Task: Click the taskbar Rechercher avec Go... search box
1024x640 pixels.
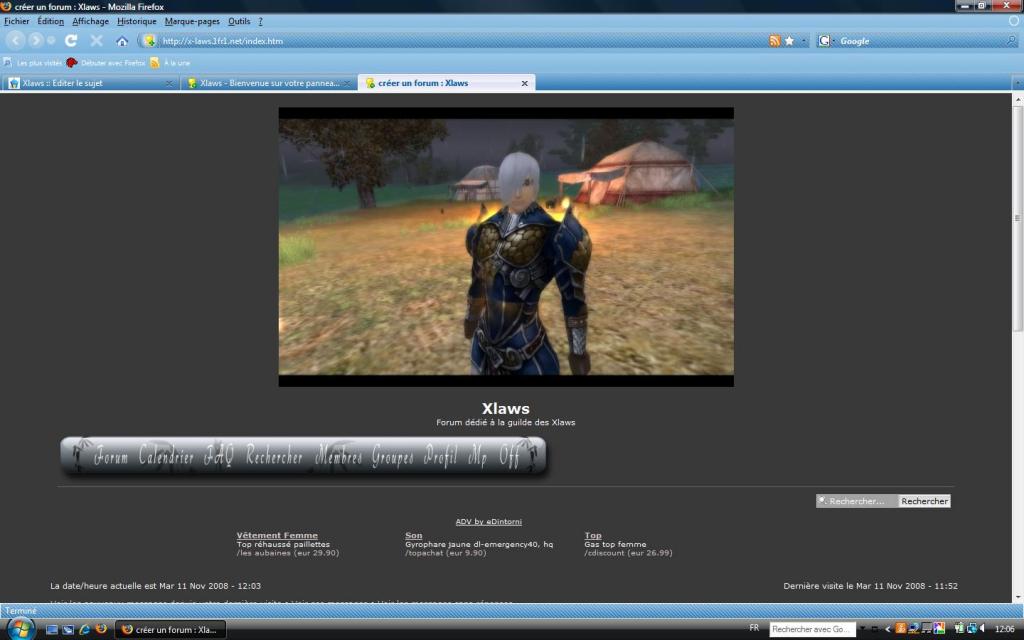Action: coord(812,630)
